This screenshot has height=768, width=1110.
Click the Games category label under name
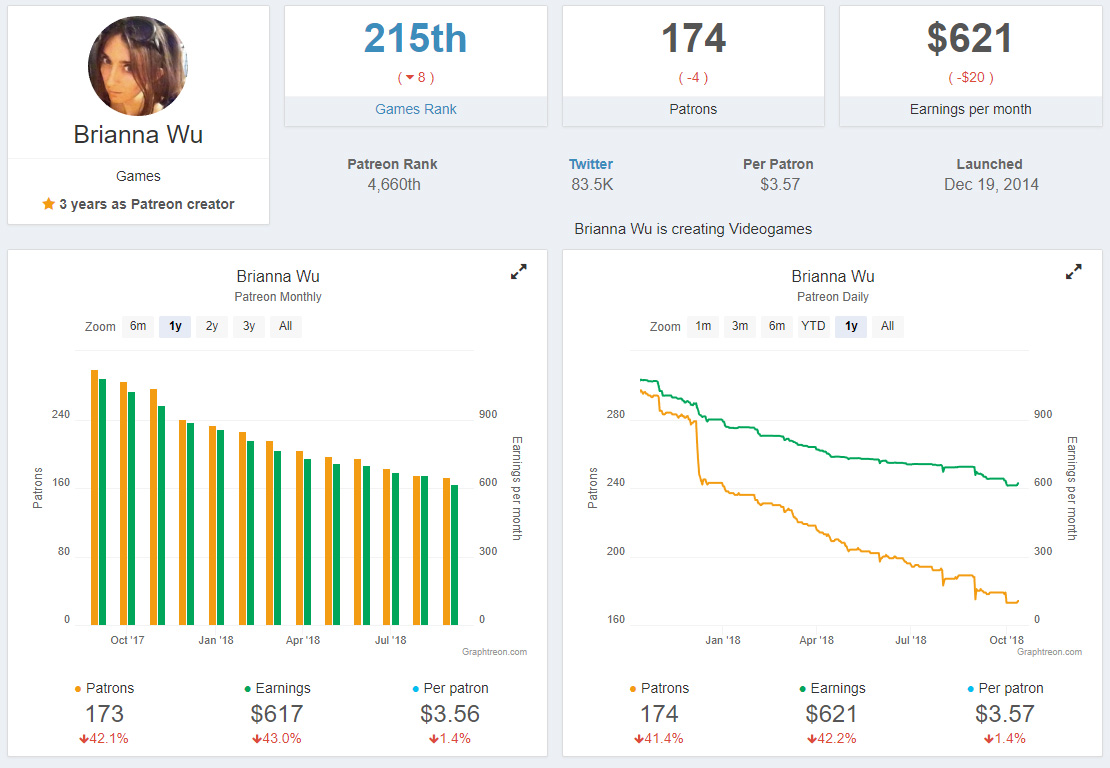138,176
